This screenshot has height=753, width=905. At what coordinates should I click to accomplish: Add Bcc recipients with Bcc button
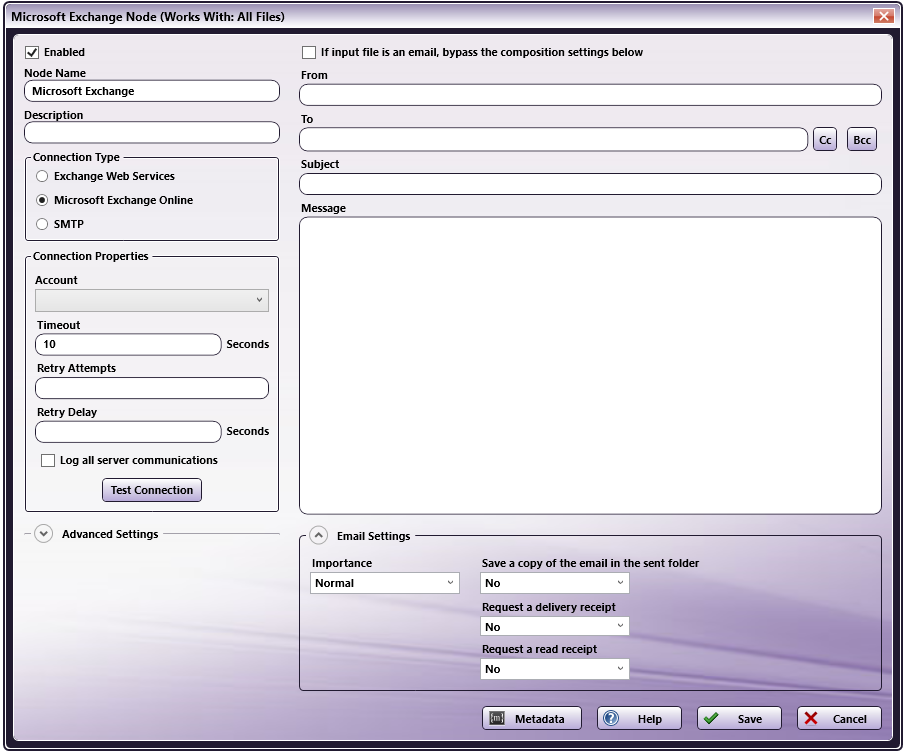(862, 140)
